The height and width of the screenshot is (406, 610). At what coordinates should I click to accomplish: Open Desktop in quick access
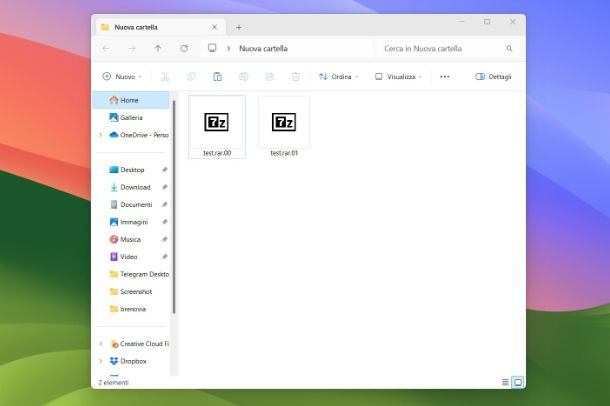(127, 170)
